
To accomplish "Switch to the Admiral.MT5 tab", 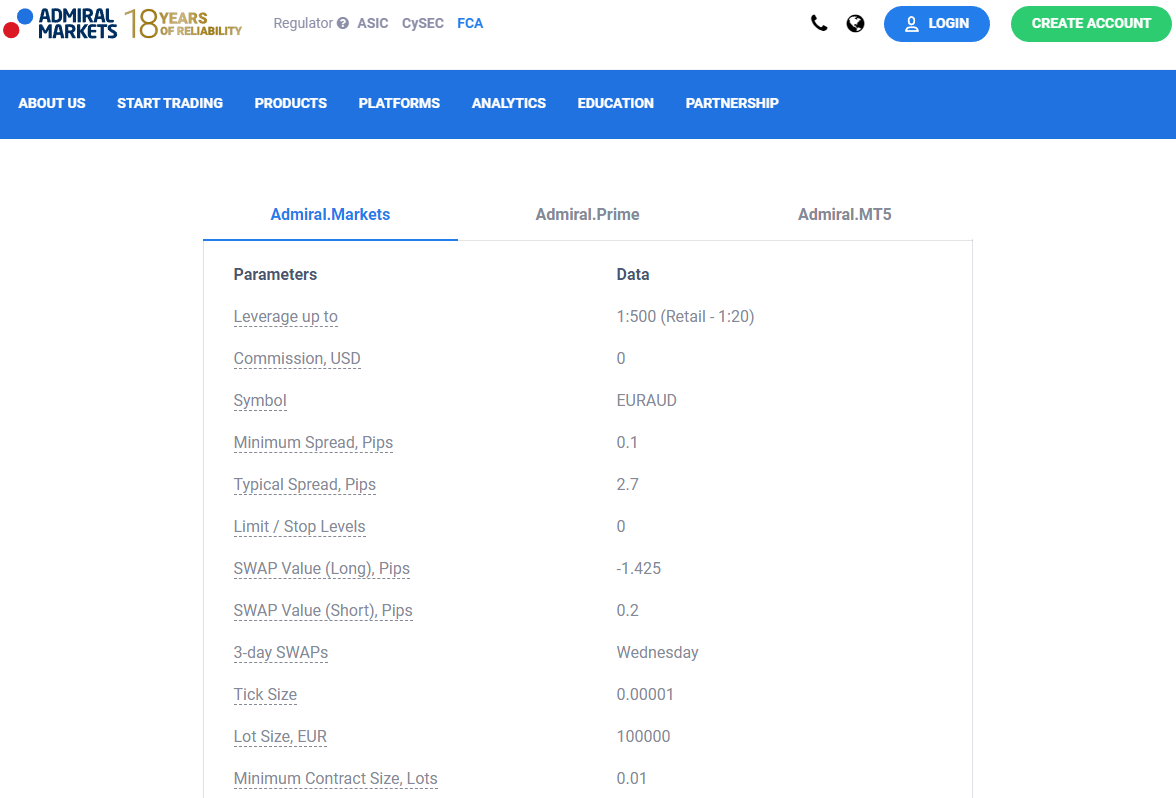I will pos(844,214).
